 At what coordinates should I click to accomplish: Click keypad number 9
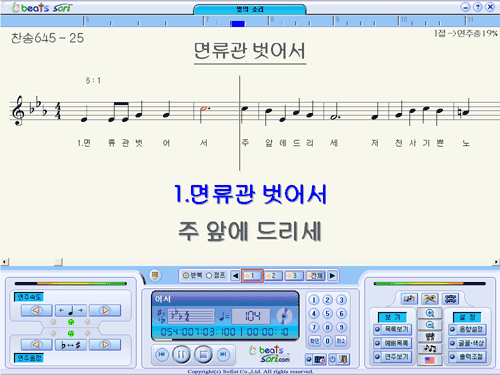click(x=341, y=327)
